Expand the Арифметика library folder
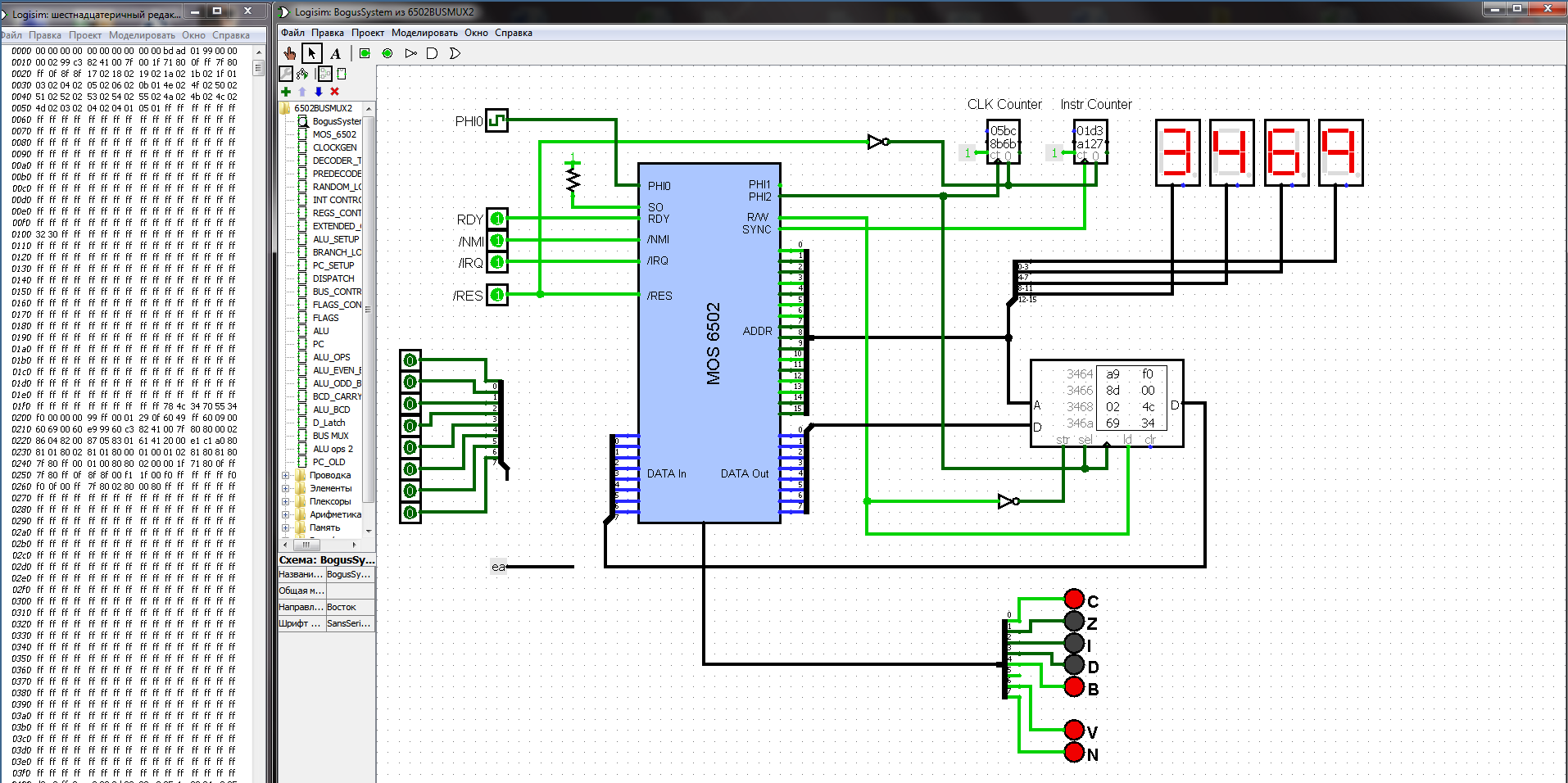 286,514
